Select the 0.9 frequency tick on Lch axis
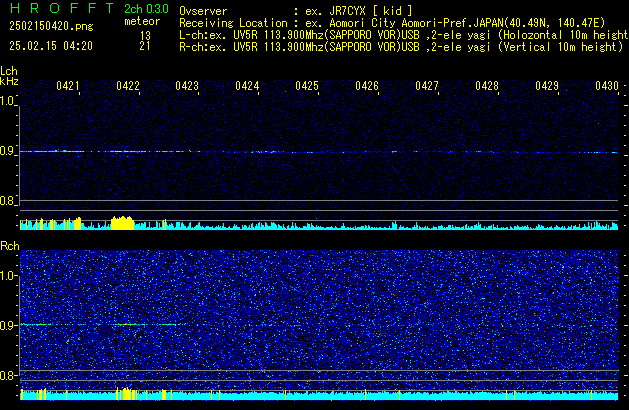 pos(8,151)
